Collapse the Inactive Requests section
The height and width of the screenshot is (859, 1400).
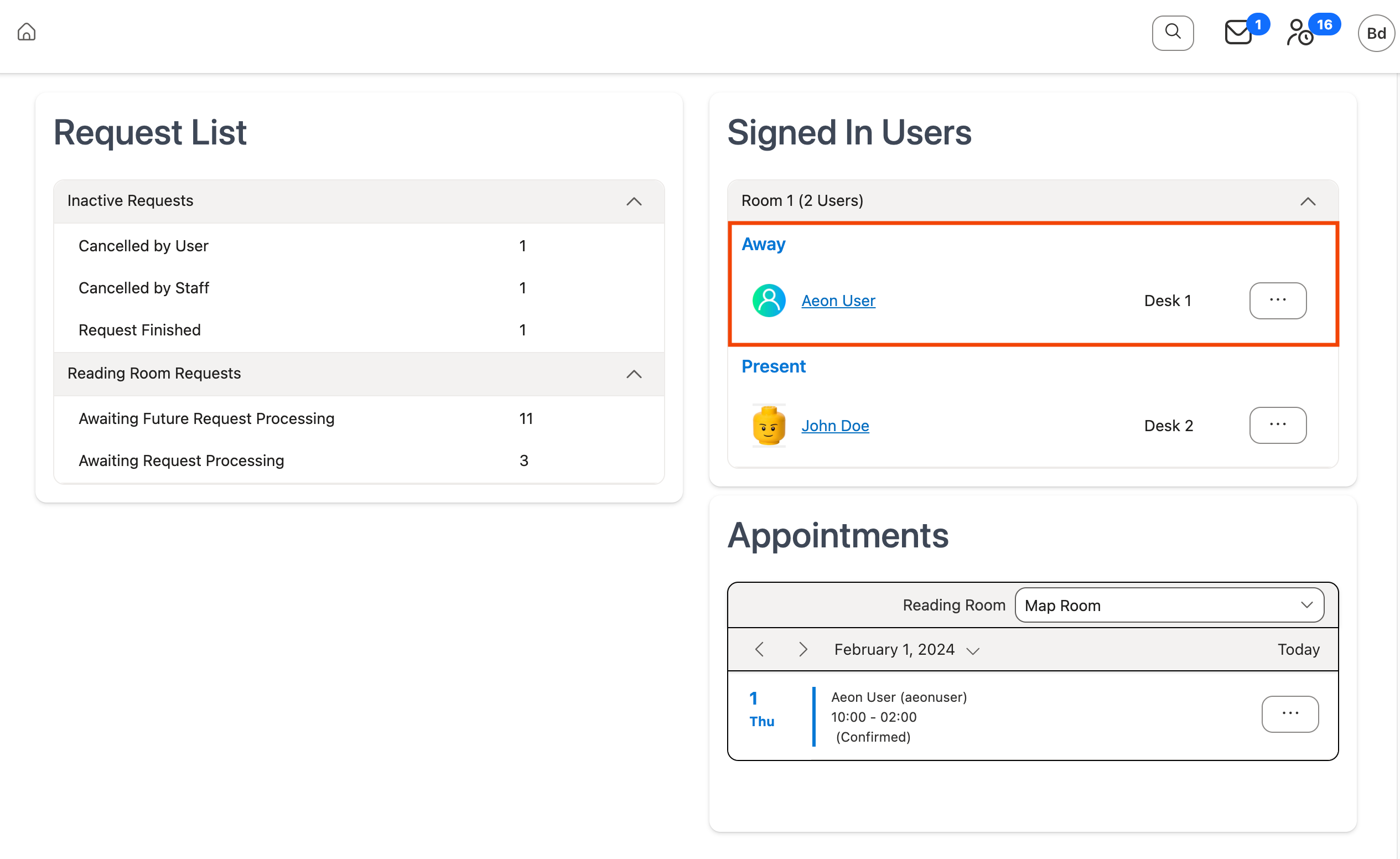(x=634, y=201)
